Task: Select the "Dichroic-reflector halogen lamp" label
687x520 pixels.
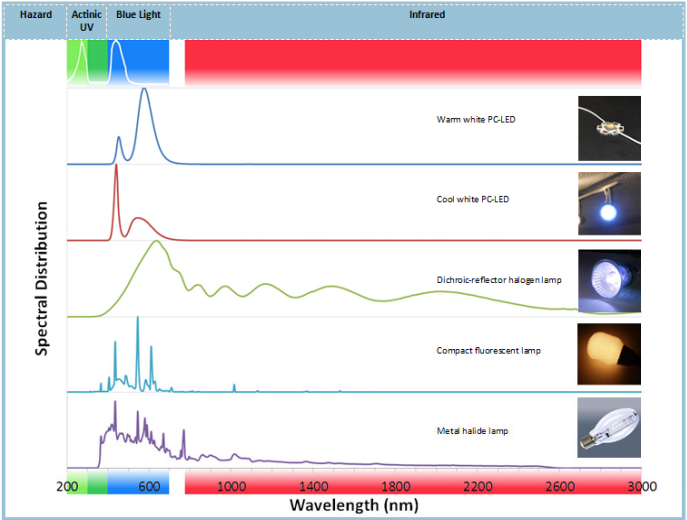Action: (499, 280)
